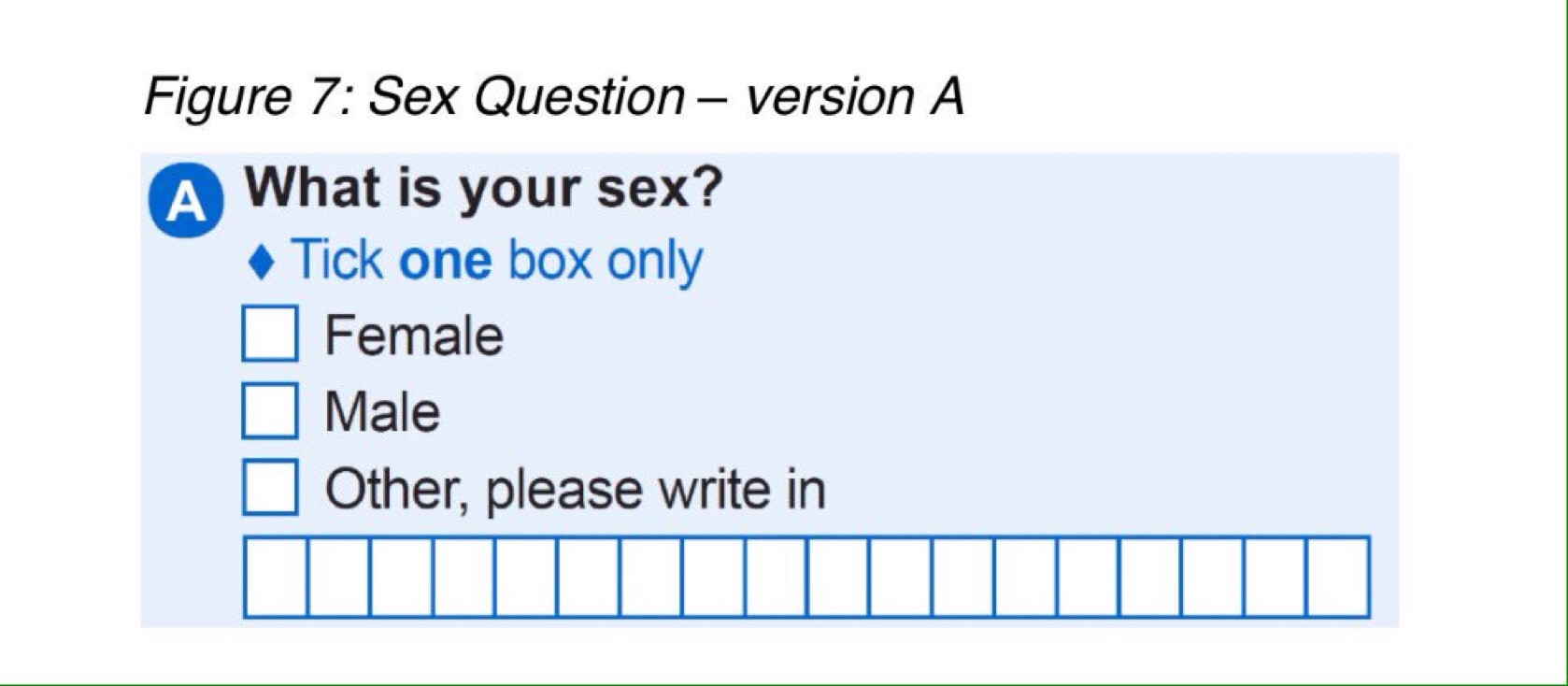Click the "Female" label text
This screenshot has height=686, width=1568.
tap(414, 336)
